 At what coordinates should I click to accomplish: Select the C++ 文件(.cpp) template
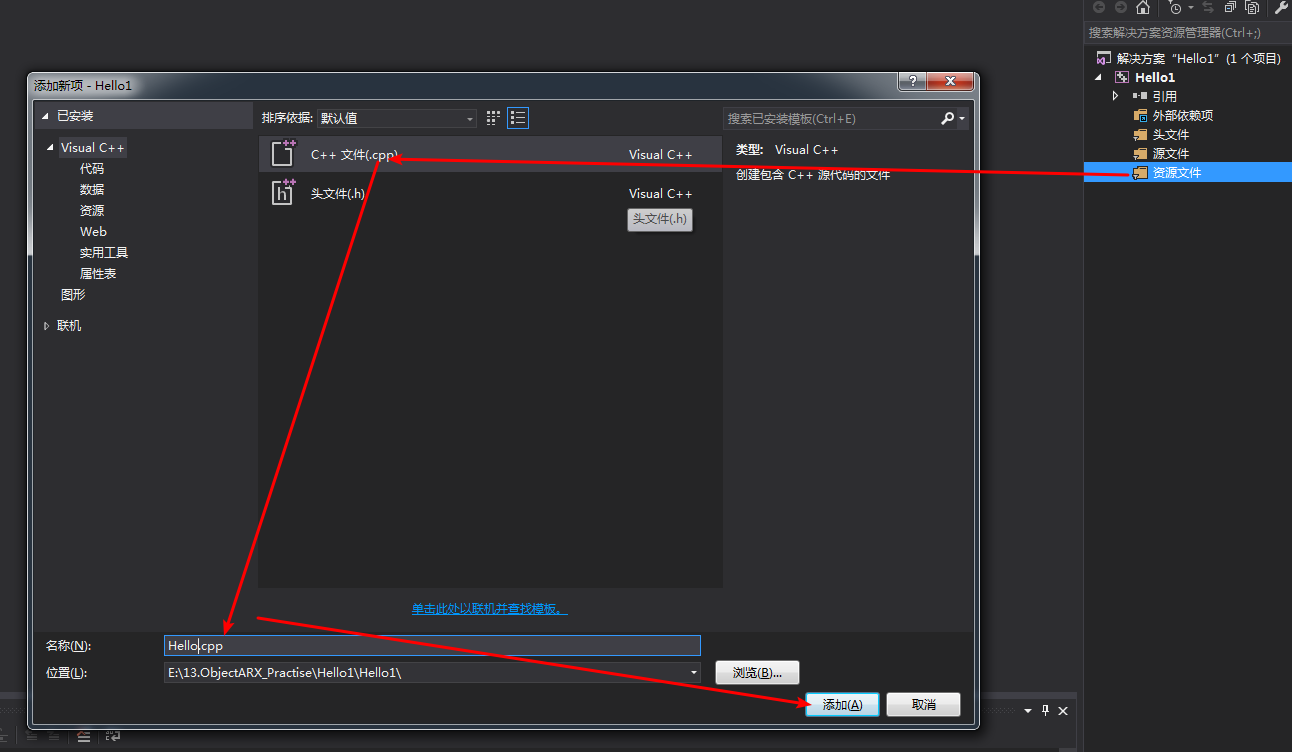pyautogui.click(x=354, y=155)
